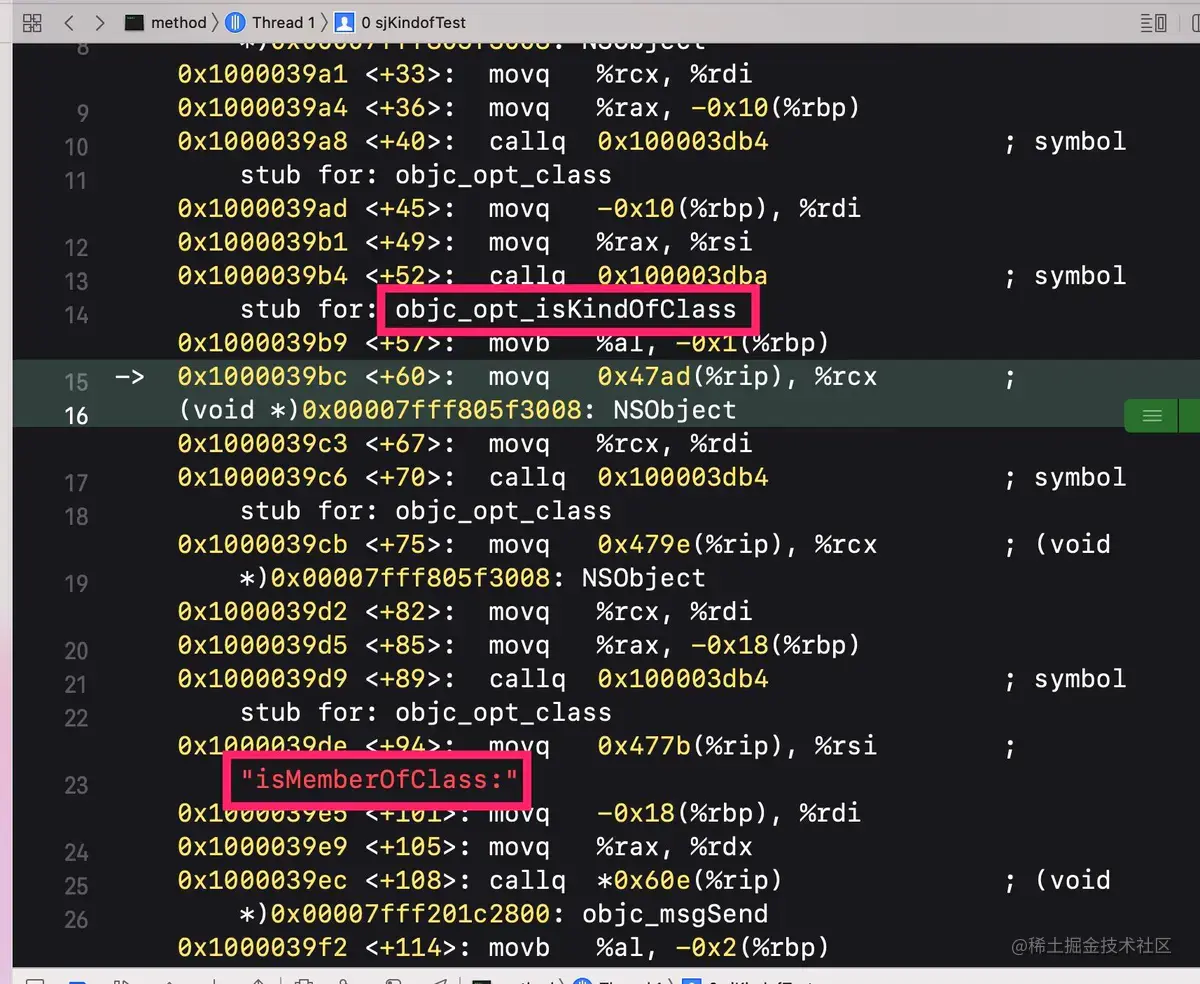Click address 0x1000039d5

pos(263,645)
